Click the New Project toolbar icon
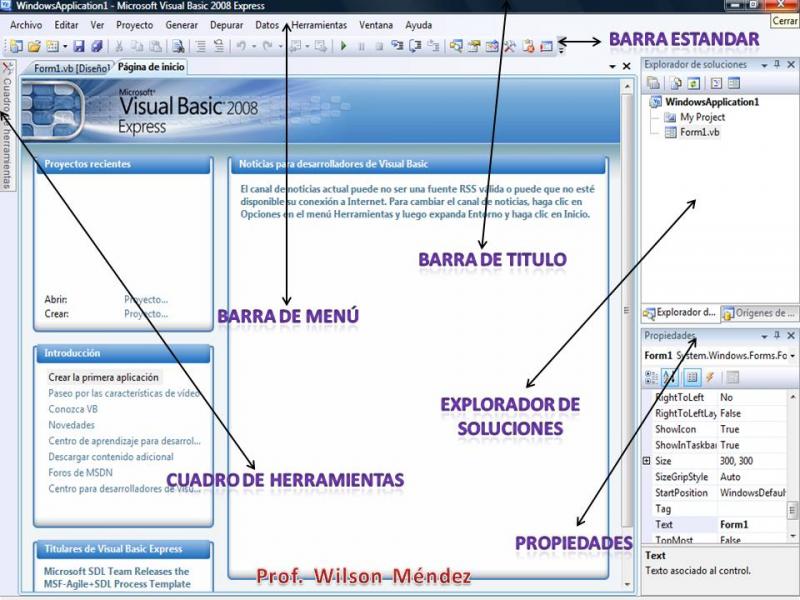Viewport: 800px width, 600px height. (16, 46)
